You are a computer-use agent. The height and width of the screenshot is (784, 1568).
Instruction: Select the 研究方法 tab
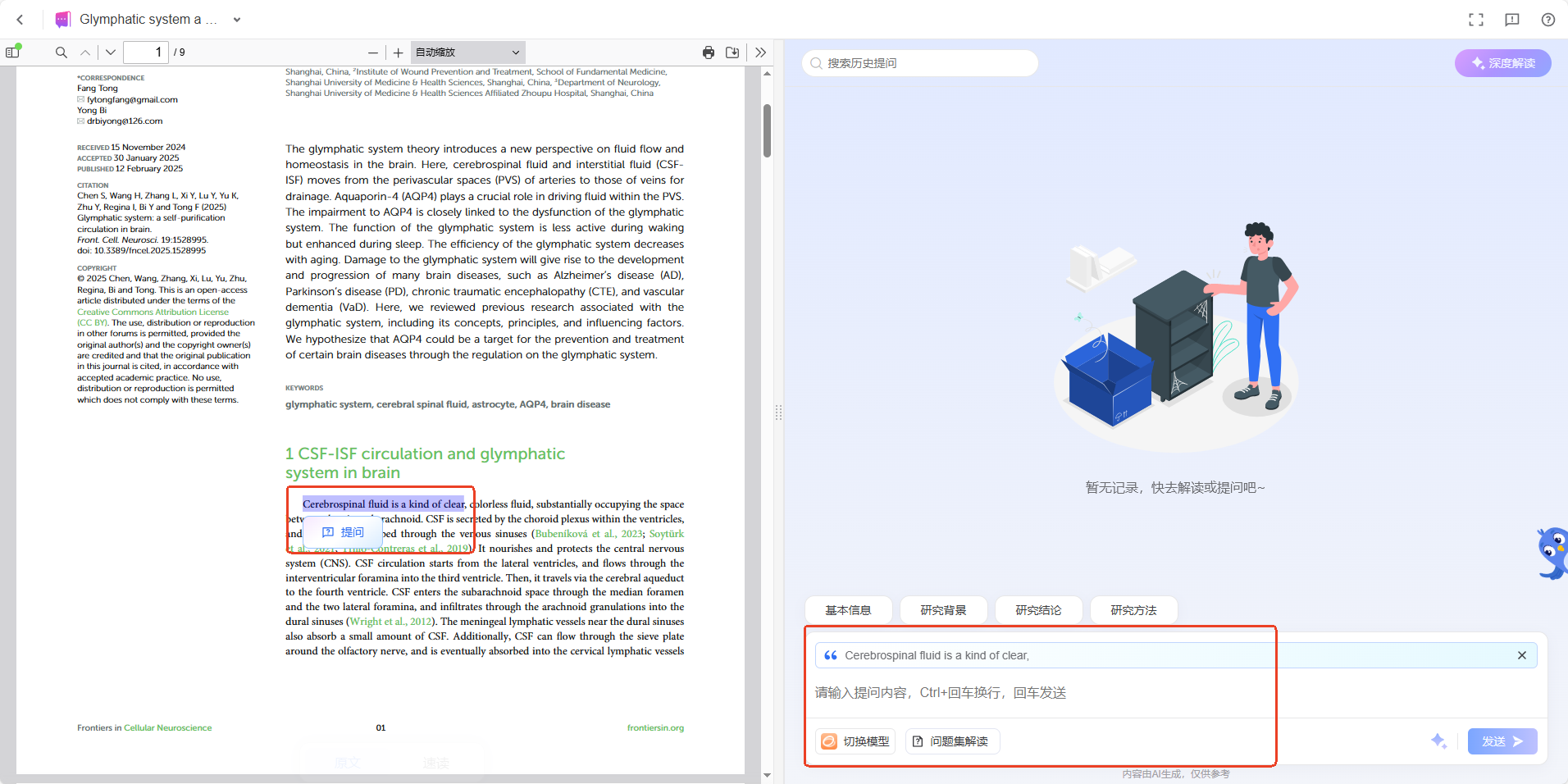[x=1133, y=610]
